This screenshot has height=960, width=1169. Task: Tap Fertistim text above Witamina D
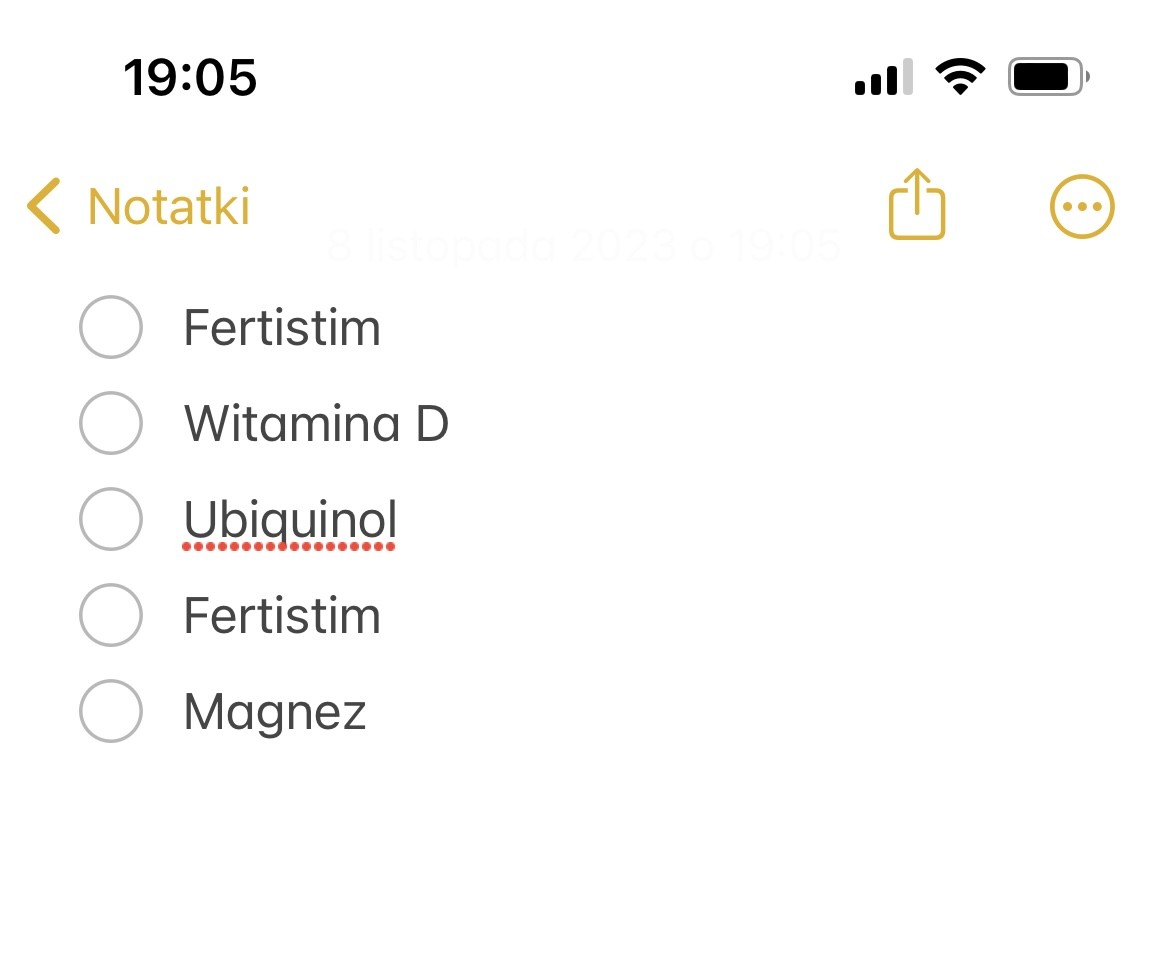[282, 328]
